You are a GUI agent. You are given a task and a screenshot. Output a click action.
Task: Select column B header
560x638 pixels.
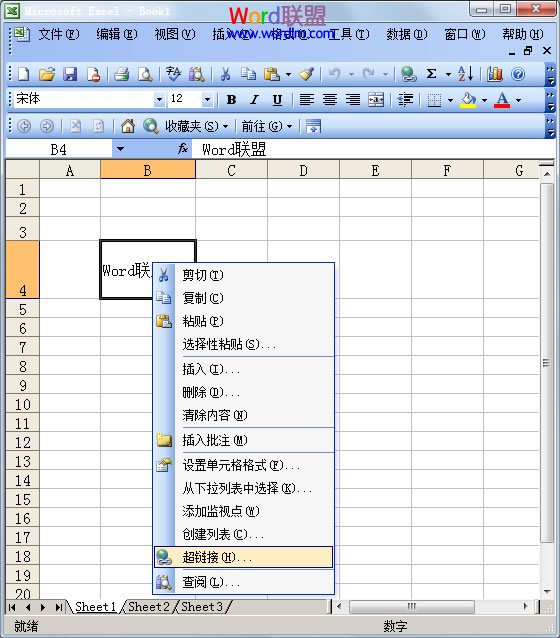point(148,170)
